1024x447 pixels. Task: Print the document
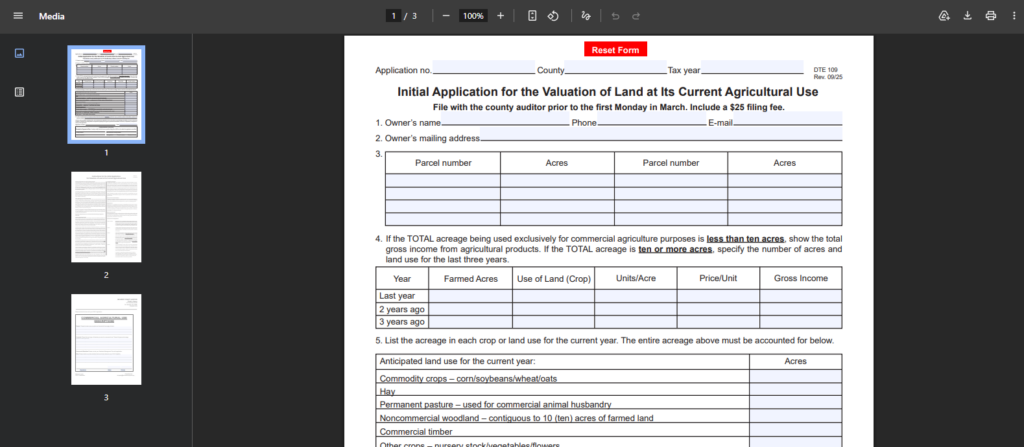(x=990, y=16)
